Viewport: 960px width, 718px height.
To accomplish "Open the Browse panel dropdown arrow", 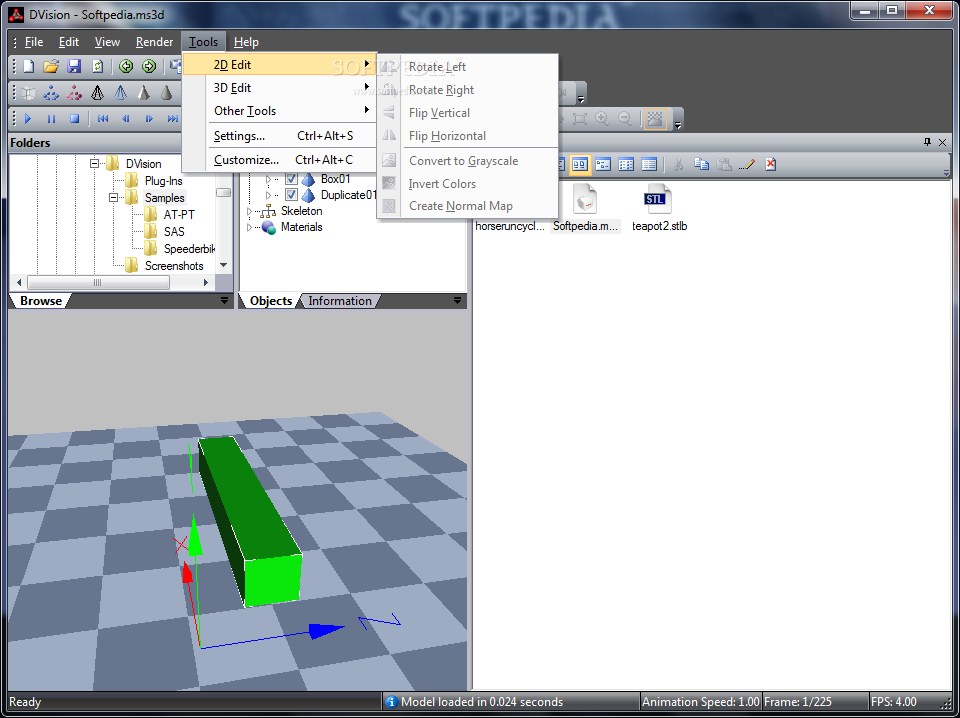I will tap(224, 301).
